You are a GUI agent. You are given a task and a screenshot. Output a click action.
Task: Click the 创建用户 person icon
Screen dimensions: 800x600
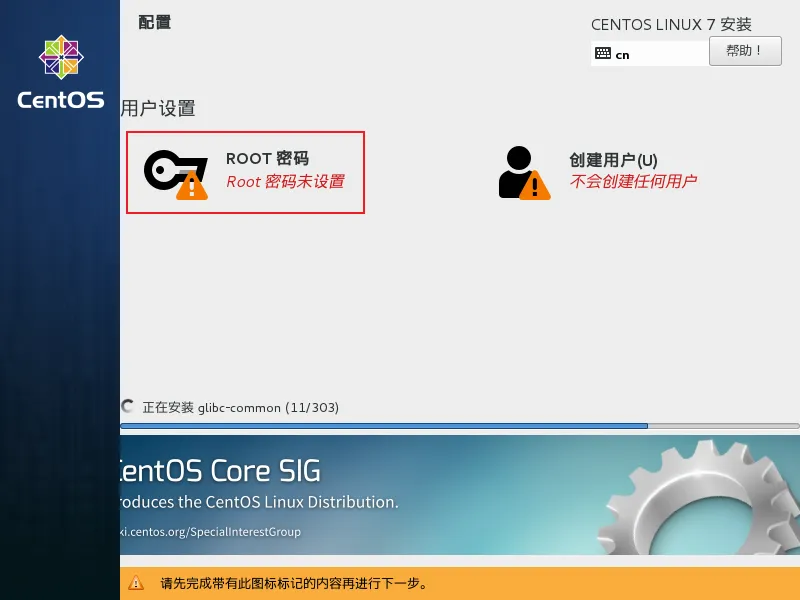524,172
